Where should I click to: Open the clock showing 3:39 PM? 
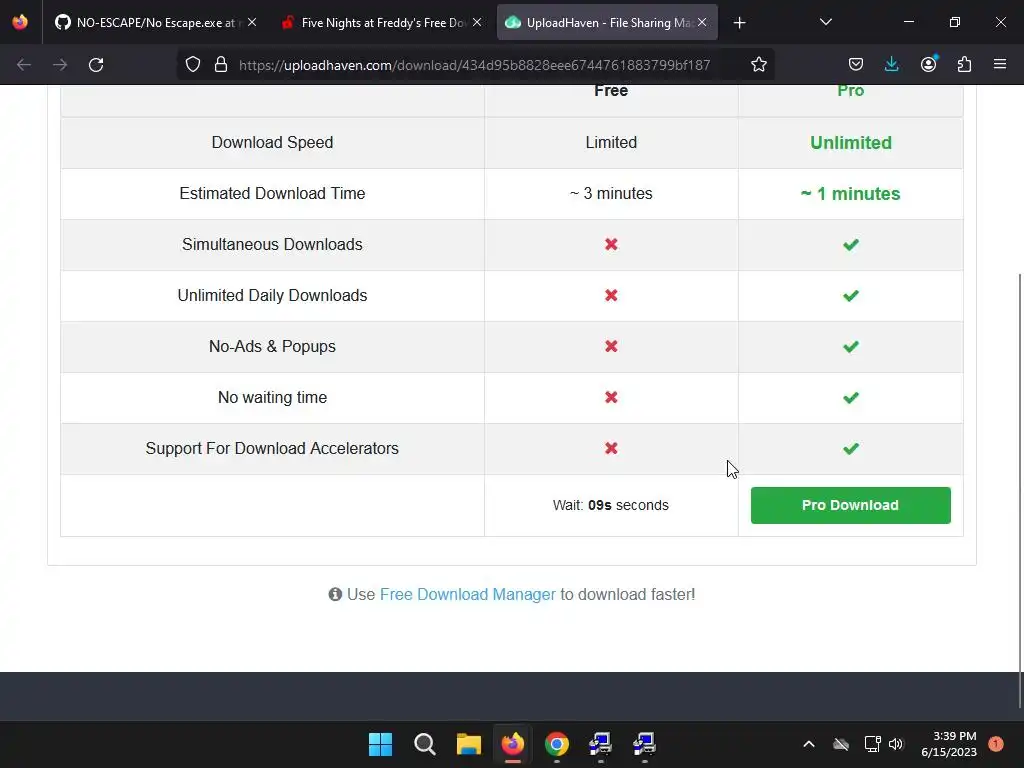(x=949, y=744)
